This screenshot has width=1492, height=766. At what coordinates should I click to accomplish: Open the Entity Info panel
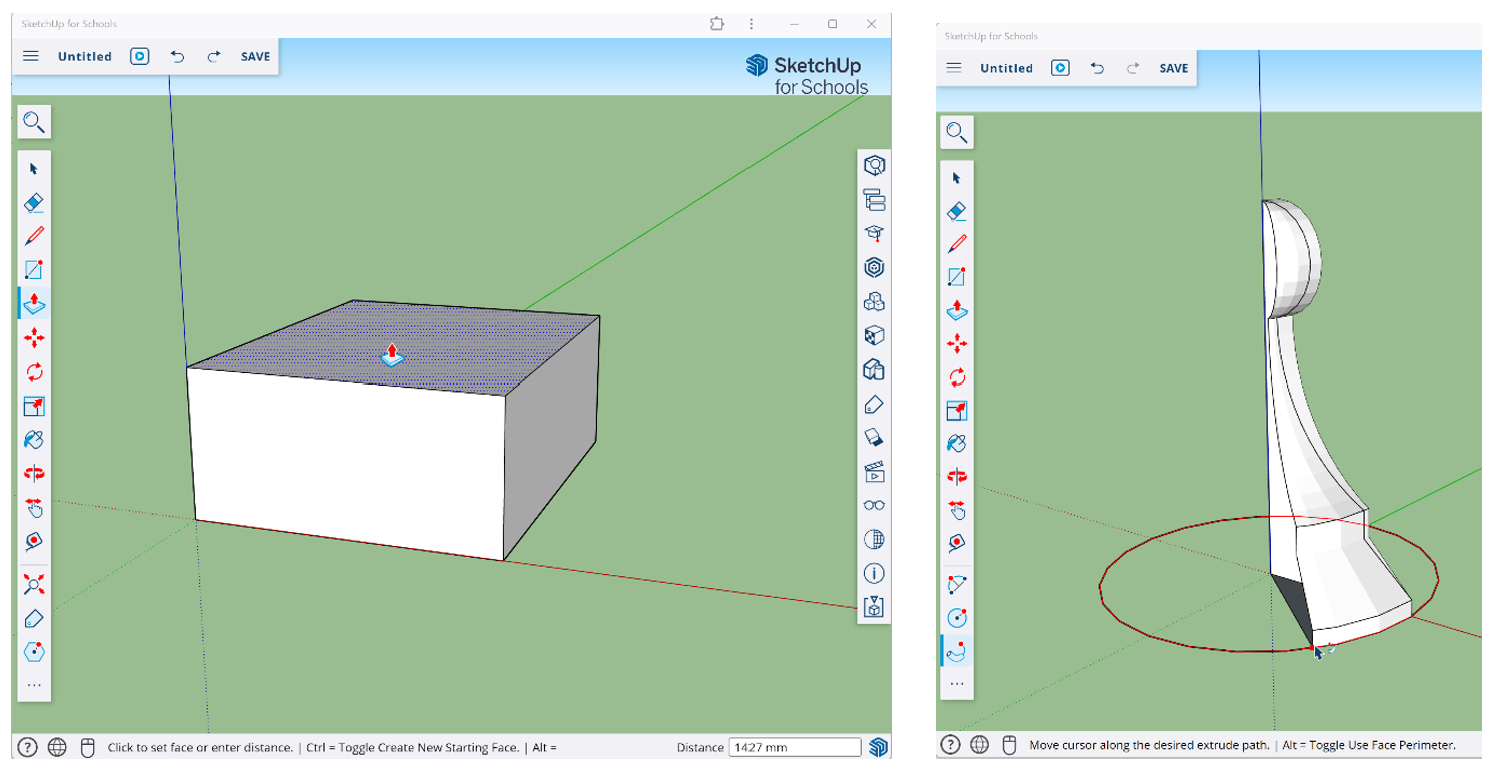[x=874, y=165]
